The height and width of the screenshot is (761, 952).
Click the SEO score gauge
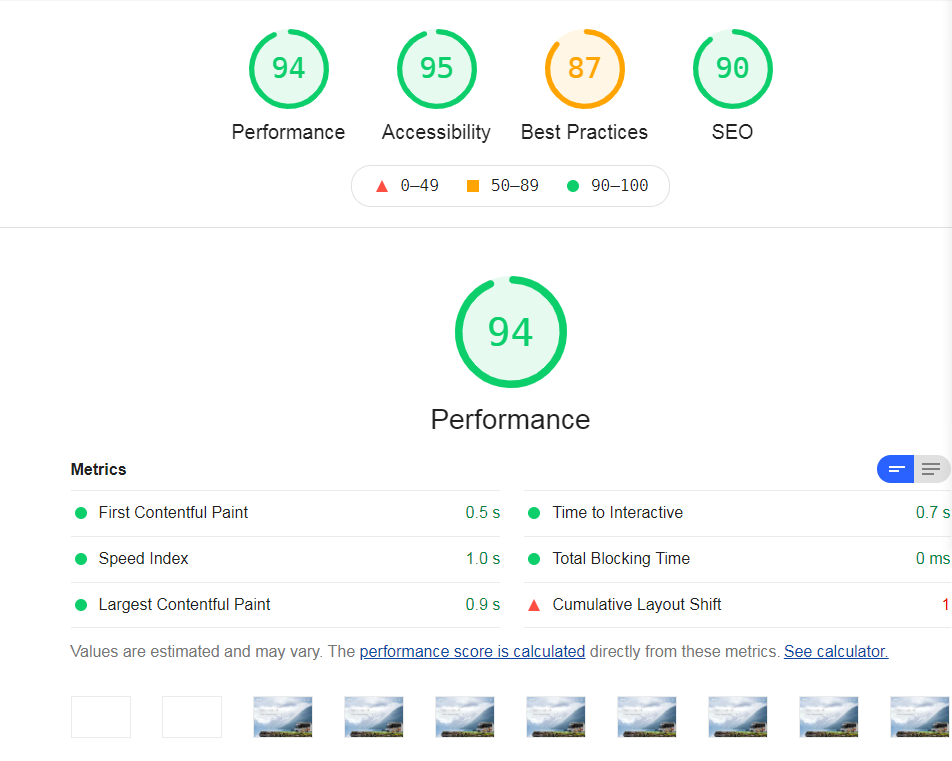(732, 69)
